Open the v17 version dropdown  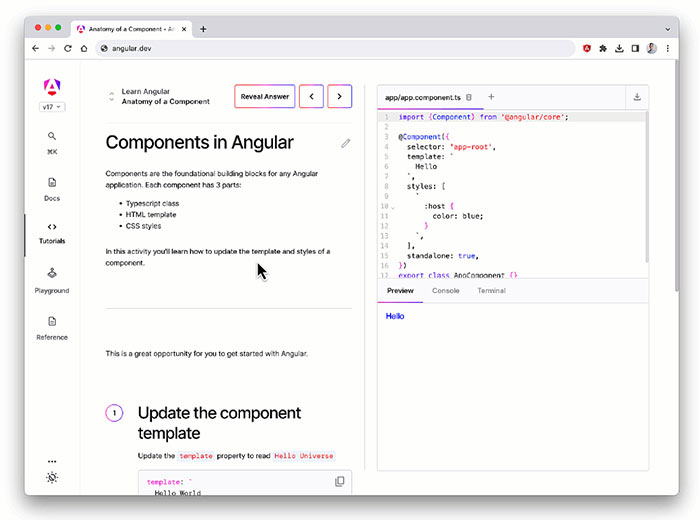tap(52, 107)
